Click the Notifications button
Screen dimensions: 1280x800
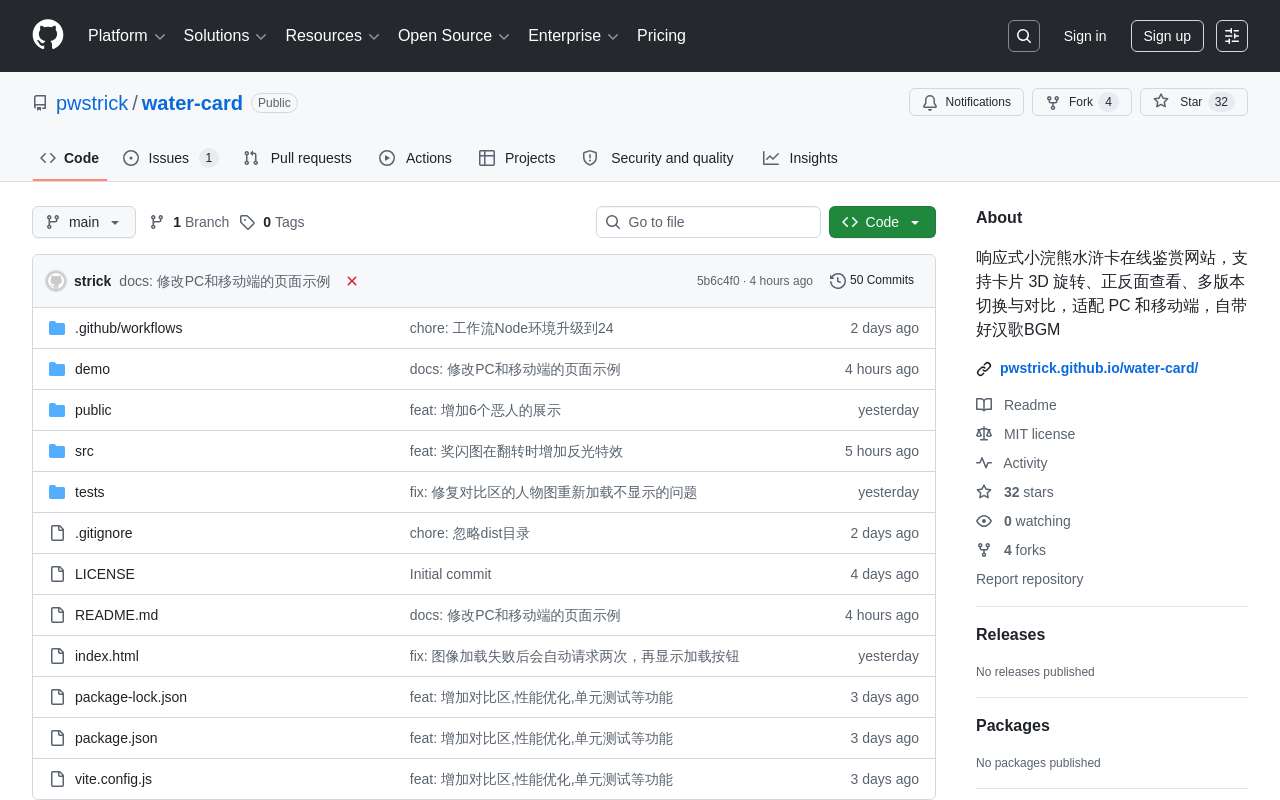click(966, 102)
